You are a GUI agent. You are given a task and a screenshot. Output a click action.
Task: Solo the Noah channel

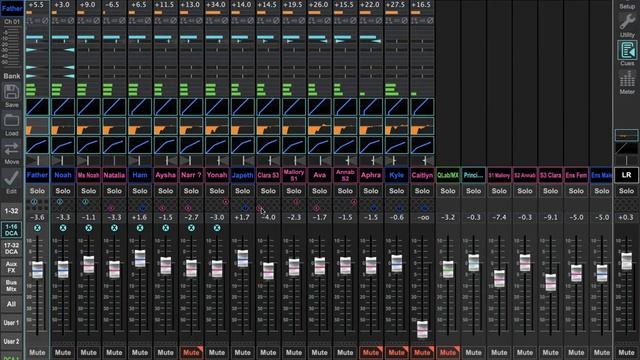(63, 191)
